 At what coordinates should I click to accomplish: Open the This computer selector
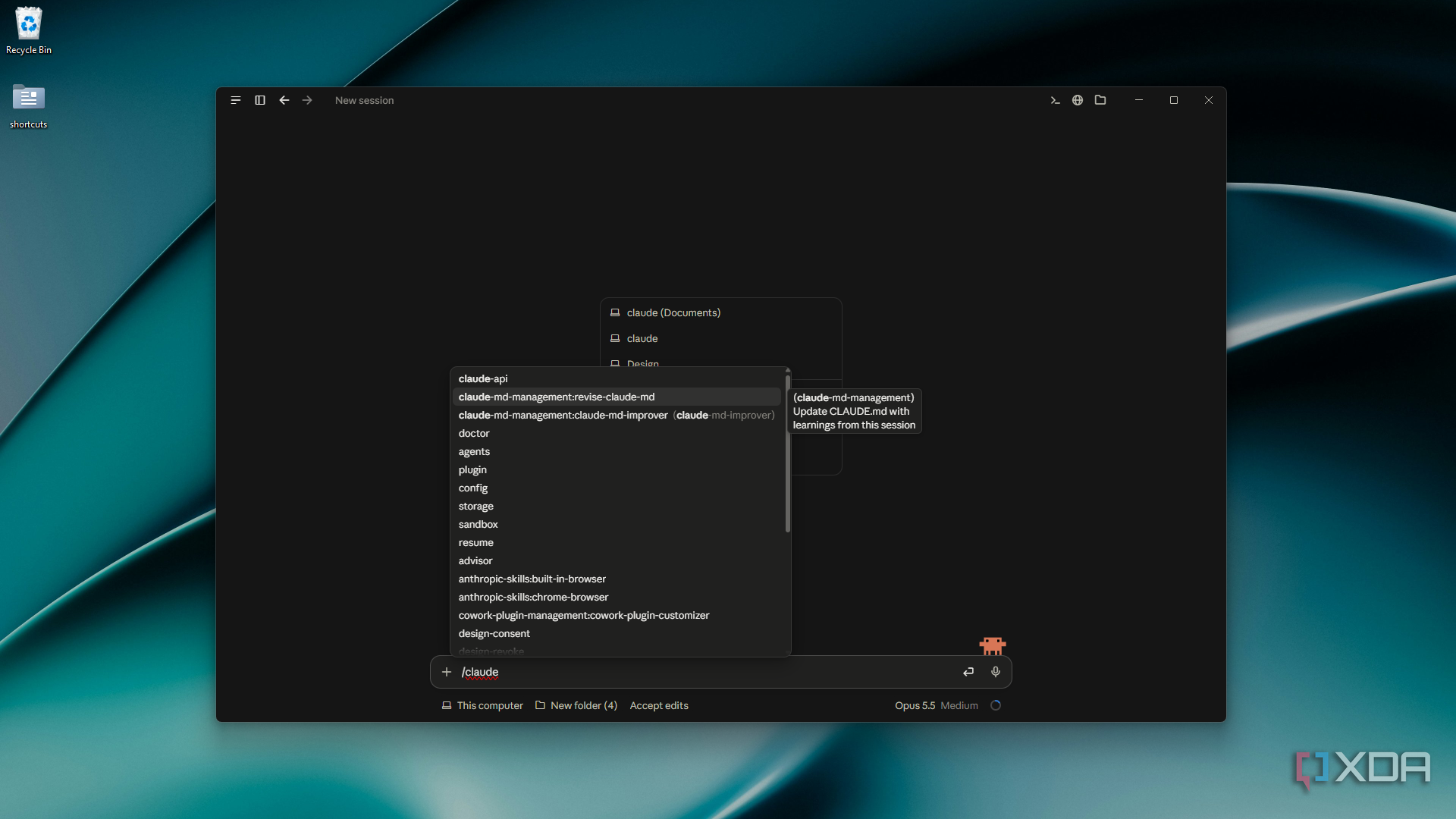click(482, 705)
